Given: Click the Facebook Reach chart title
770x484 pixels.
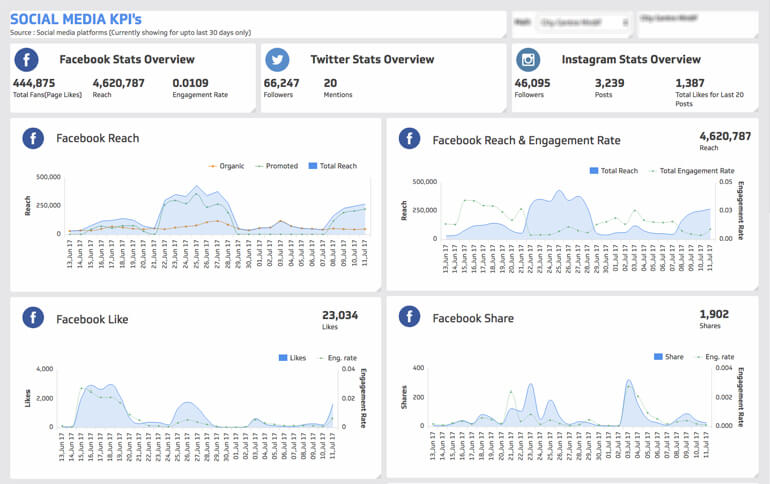Looking at the screenshot, I should (98, 138).
